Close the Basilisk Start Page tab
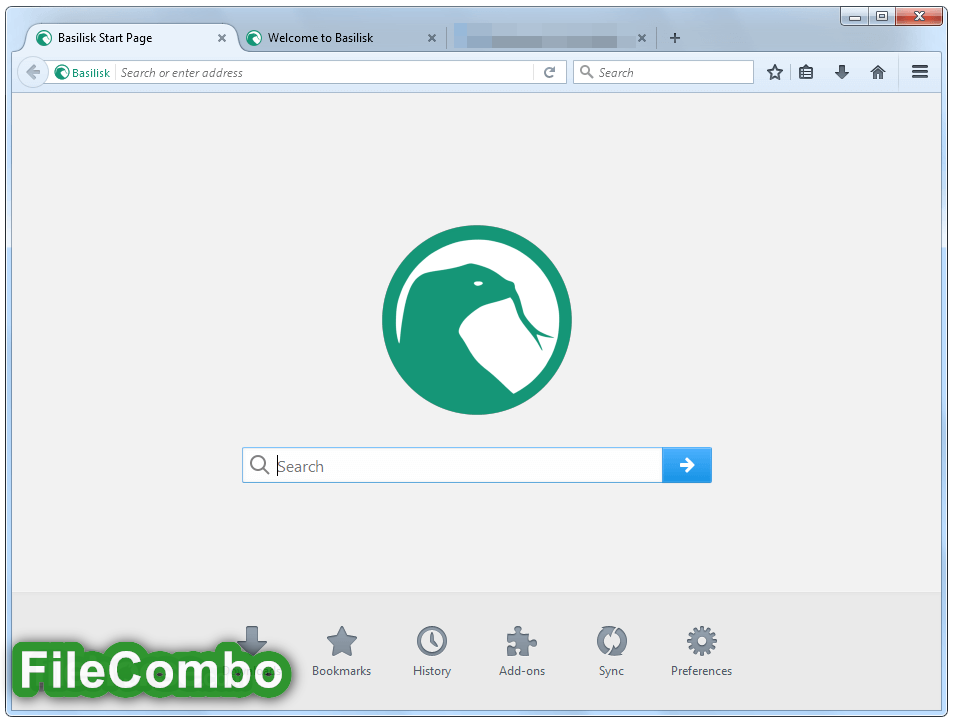Image resolution: width=954 pixels, height=722 pixels. (222, 38)
